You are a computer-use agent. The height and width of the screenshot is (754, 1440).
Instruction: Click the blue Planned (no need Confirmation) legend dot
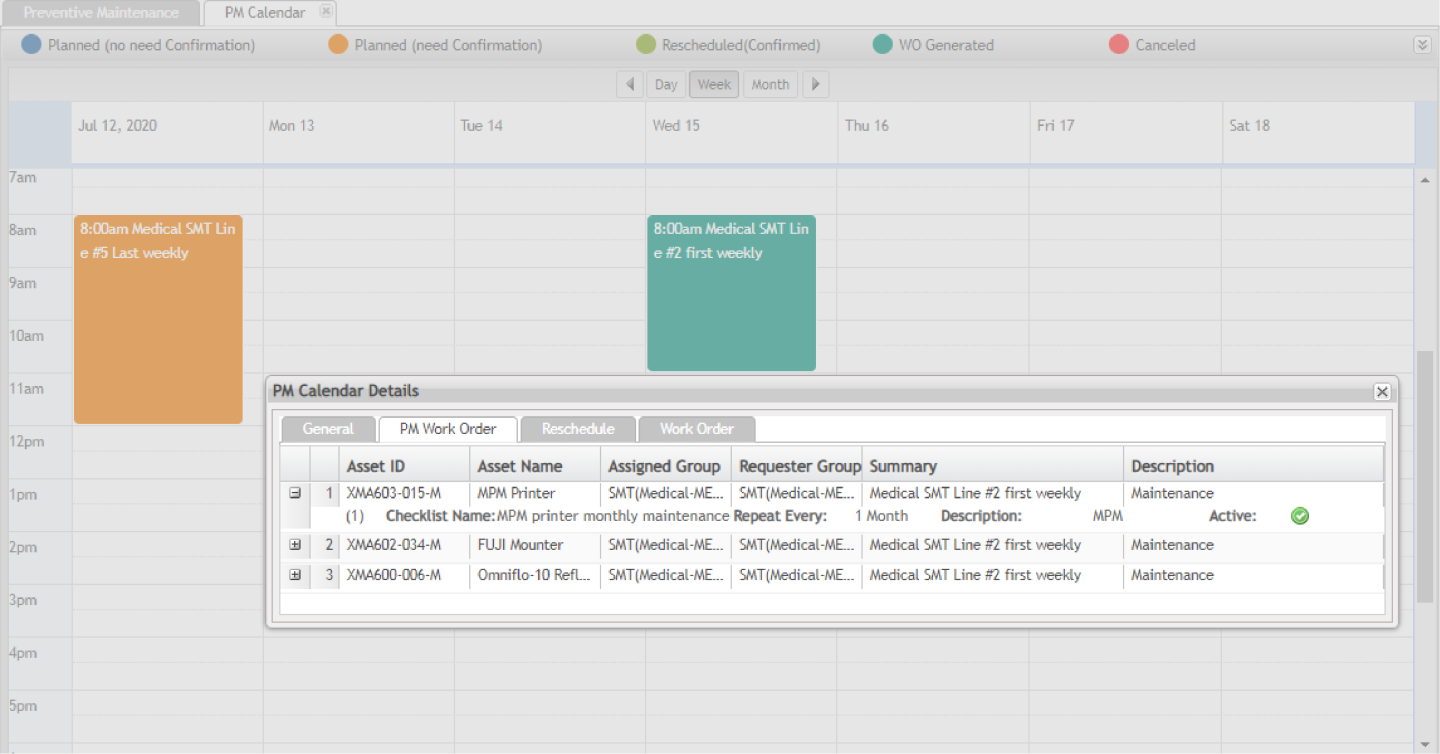tap(31, 45)
